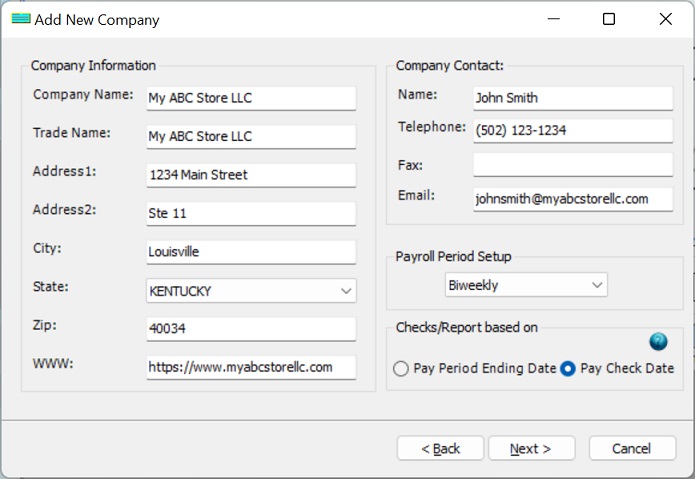
Task: Open the State dropdown list
Action: click(x=346, y=291)
